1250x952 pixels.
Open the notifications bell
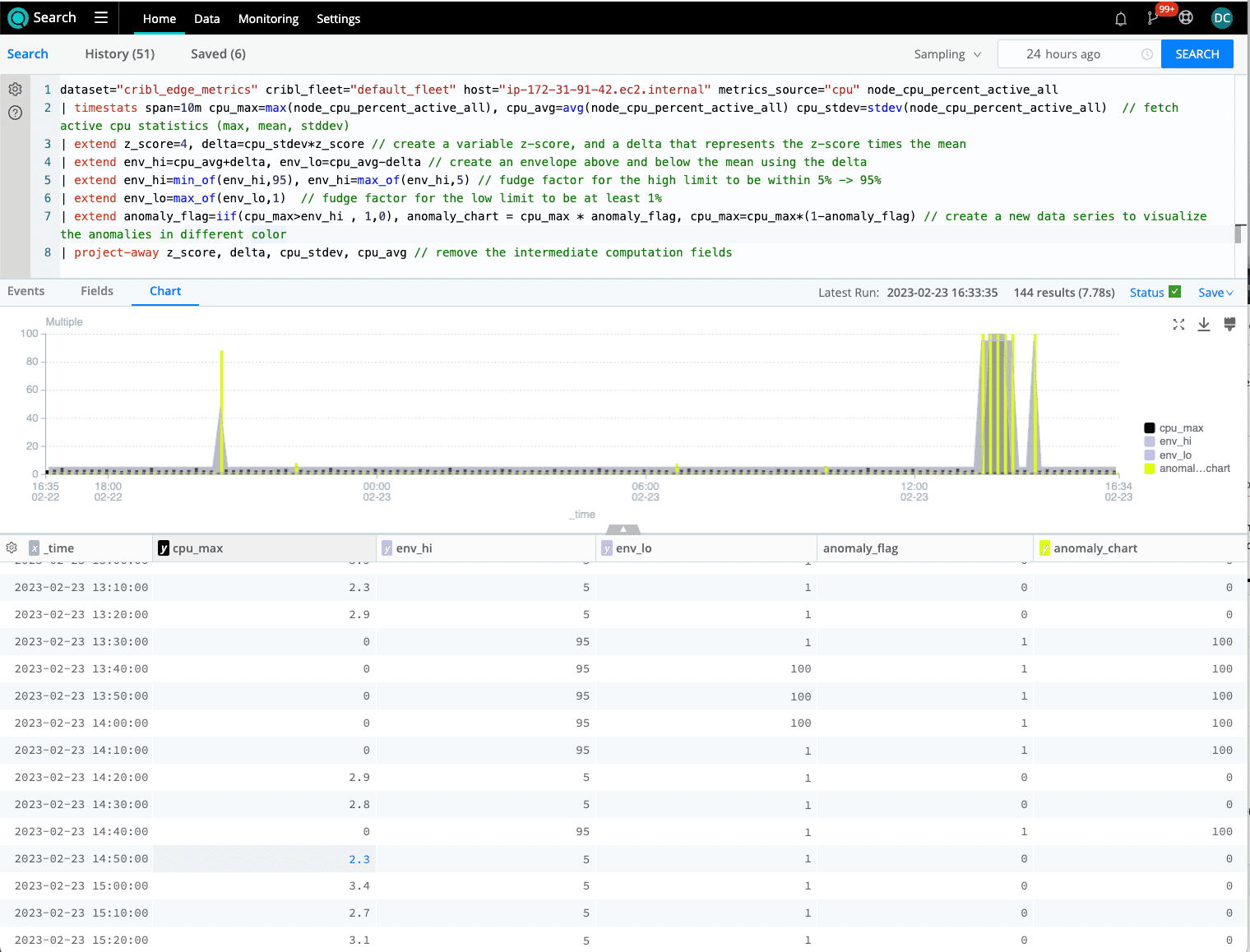(1120, 19)
